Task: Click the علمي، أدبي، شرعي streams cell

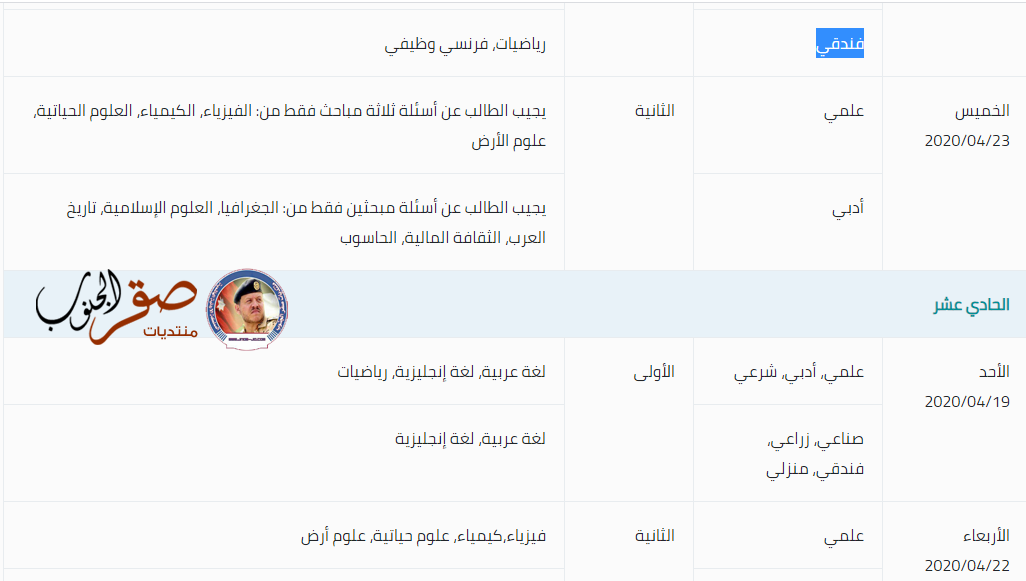Action: pyautogui.click(x=799, y=372)
